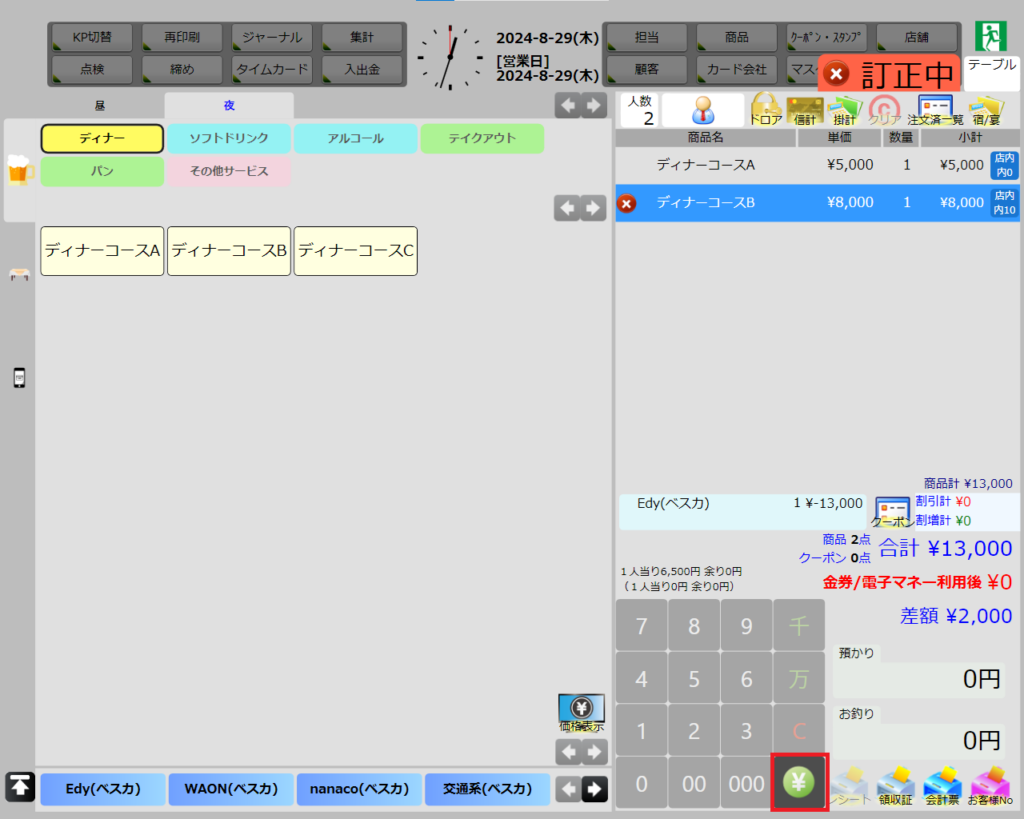The image size is (1024, 819).
Task: Open the ジャーナル menu
Action: pos(272,37)
